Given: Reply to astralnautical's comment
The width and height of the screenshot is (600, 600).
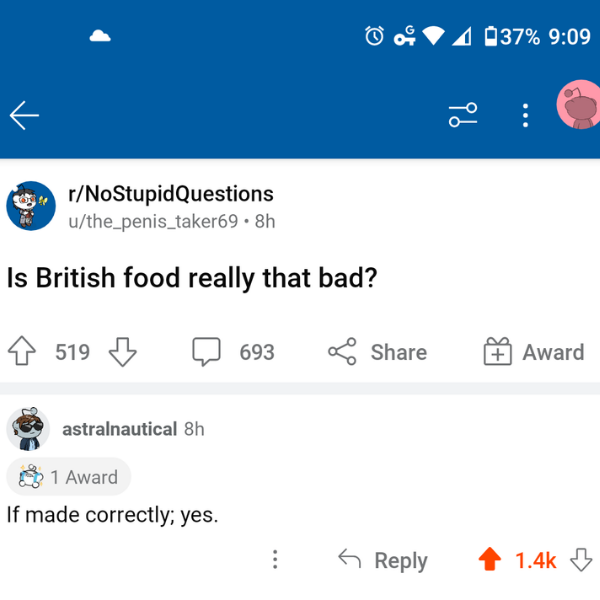Looking at the screenshot, I should tap(383, 560).
